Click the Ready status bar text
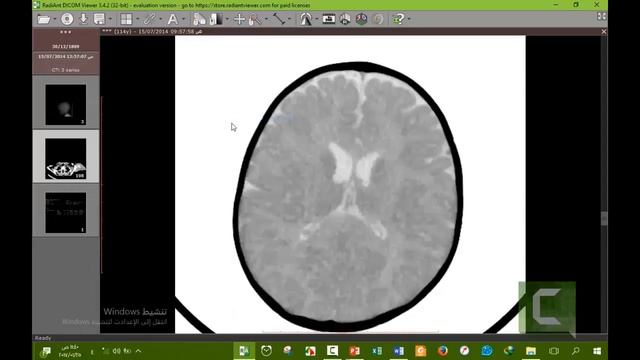 coord(43,338)
